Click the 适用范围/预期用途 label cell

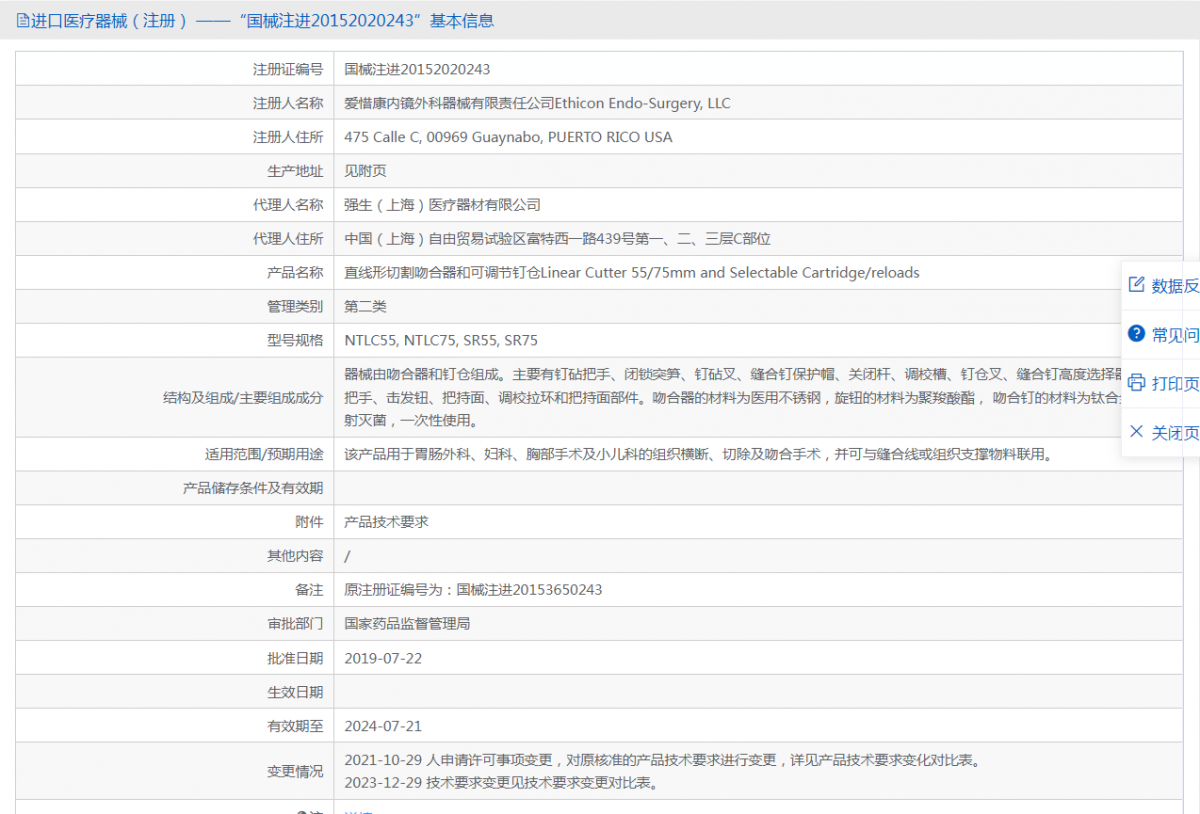pos(175,455)
